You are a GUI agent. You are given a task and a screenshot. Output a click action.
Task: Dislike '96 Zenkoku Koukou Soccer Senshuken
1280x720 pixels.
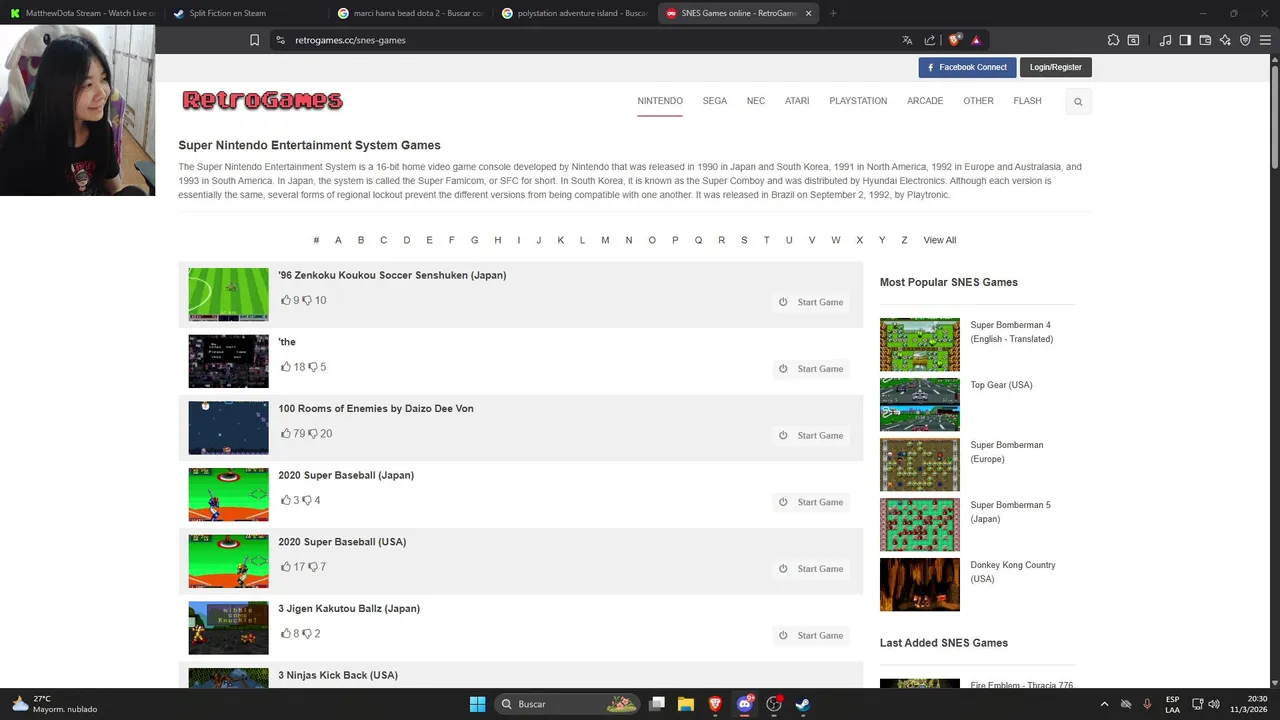coord(308,300)
